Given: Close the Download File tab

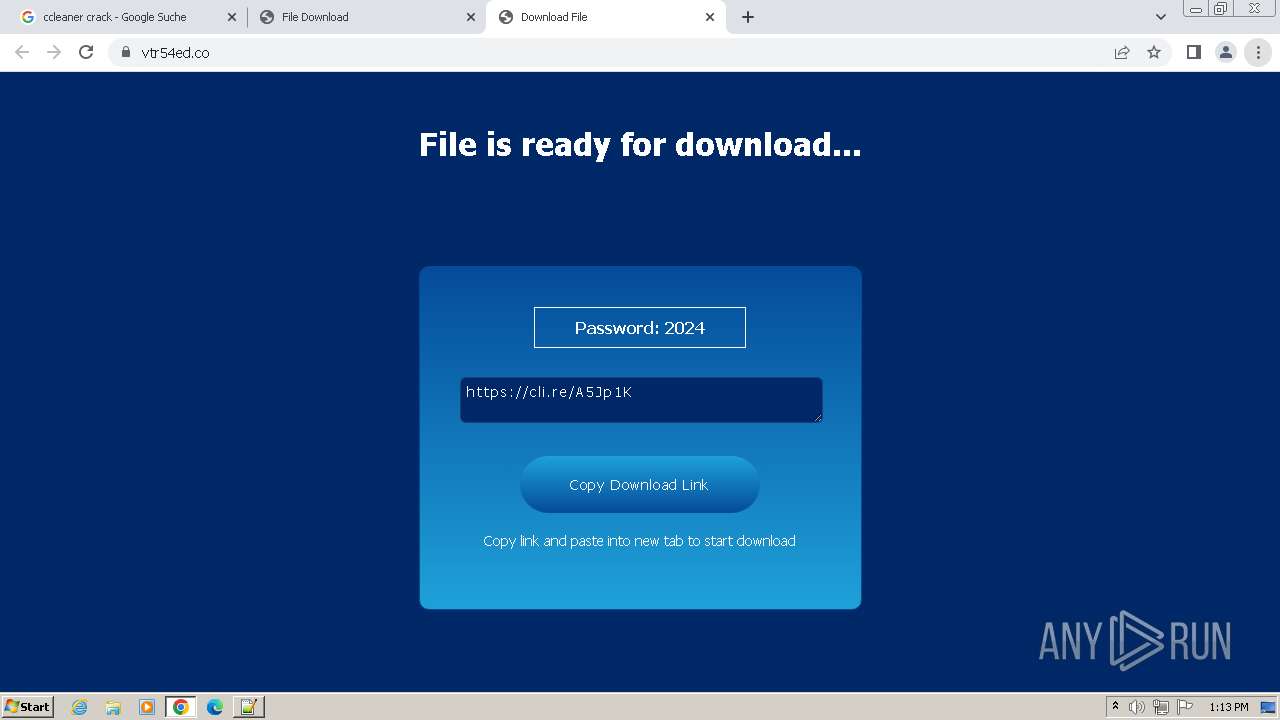Looking at the screenshot, I should click(x=710, y=17).
